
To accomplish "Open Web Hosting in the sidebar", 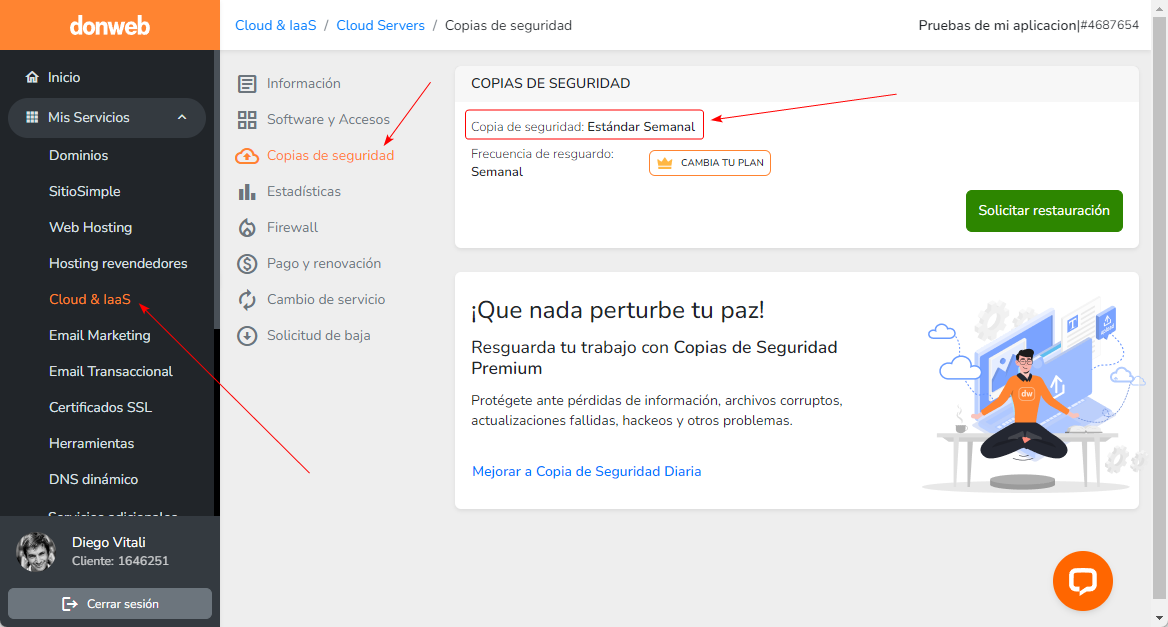I will pyautogui.click(x=90, y=227).
